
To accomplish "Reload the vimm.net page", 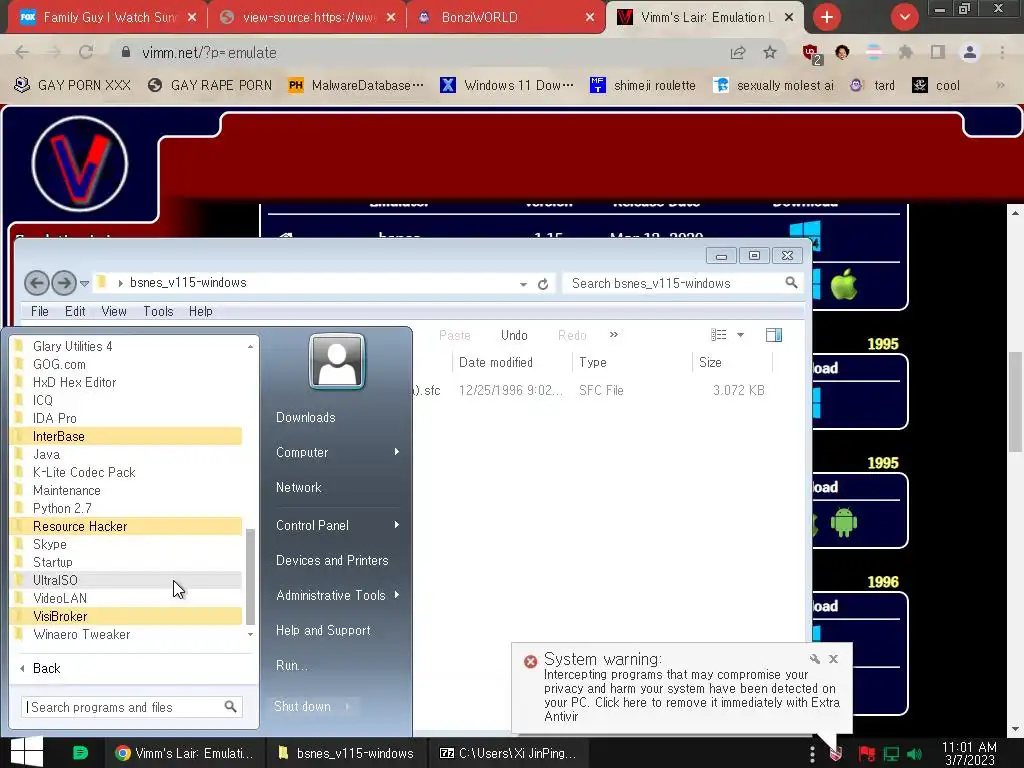I will point(86,52).
